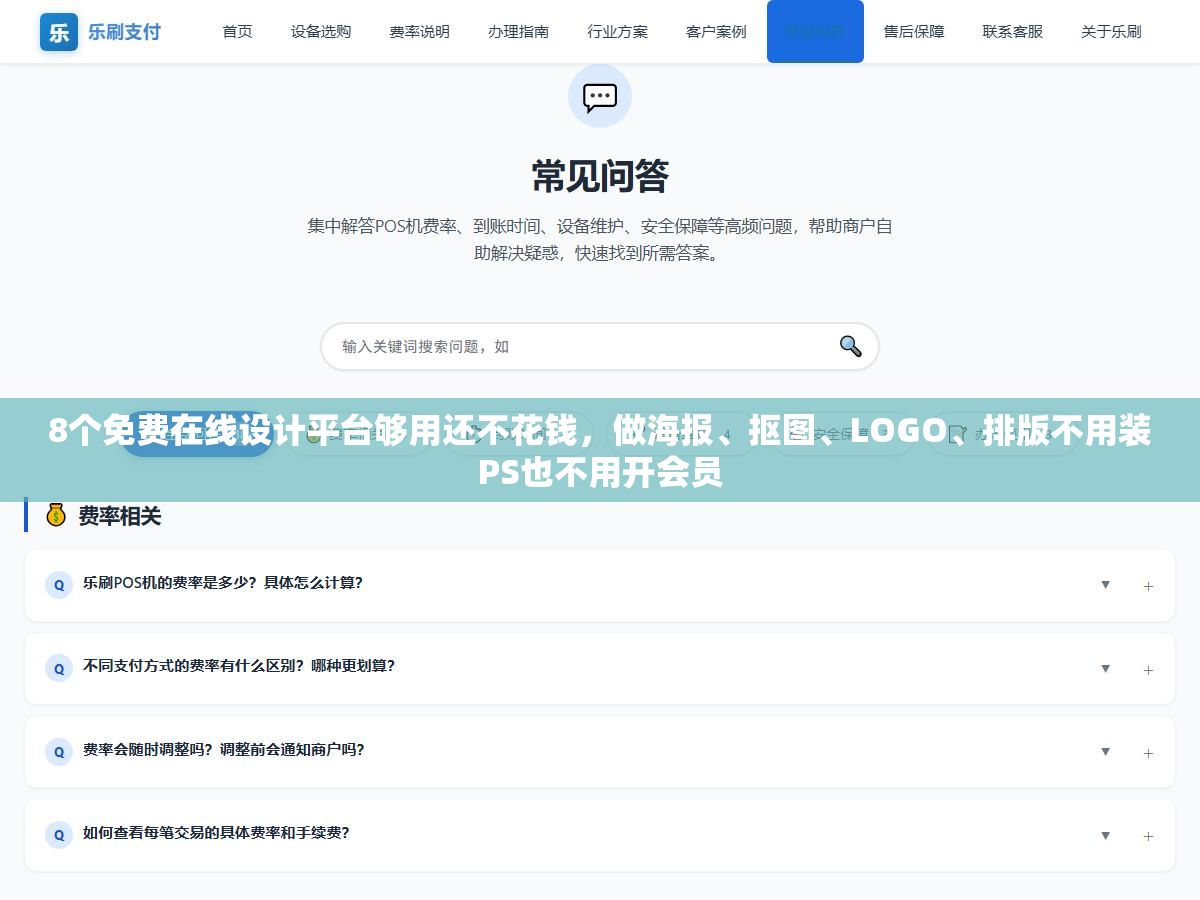
Task: Select 办理指南 in the top menu
Action: pyautogui.click(x=518, y=31)
